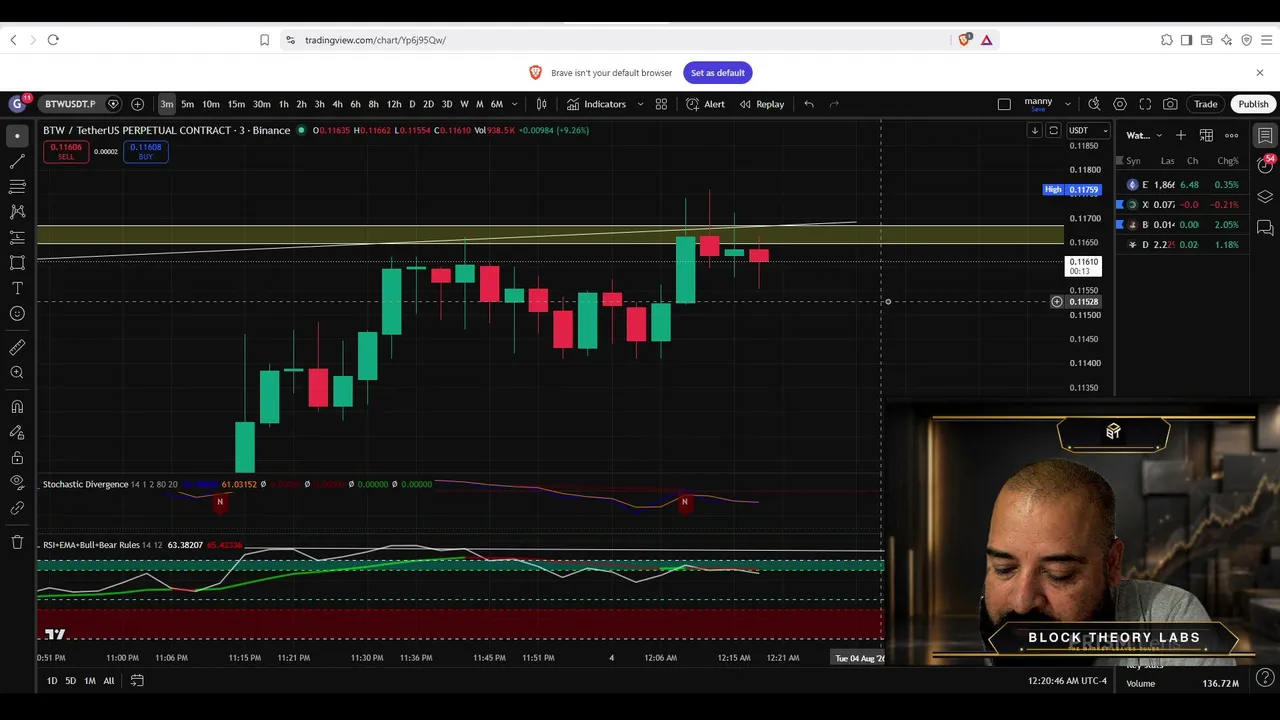This screenshot has width=1280, height=720.
Task: Hide all drawings with eye icon
Action: (17, 483)
